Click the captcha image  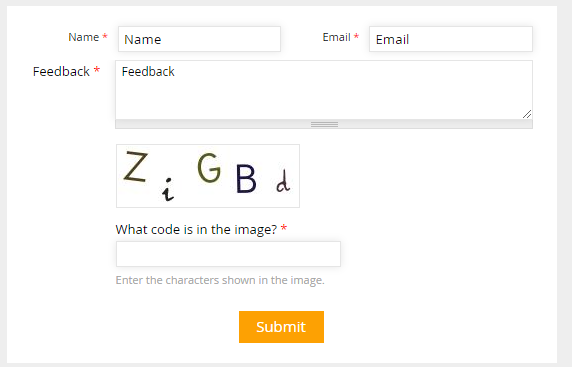point(208,176)
